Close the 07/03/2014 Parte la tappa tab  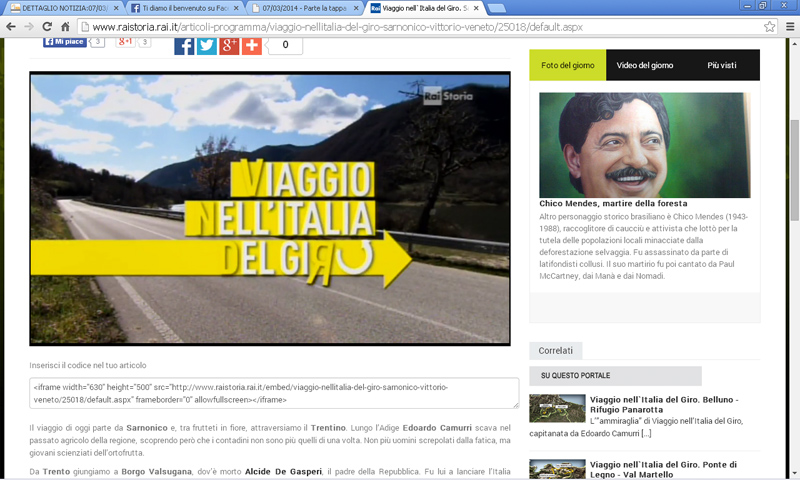pos(356,8)
